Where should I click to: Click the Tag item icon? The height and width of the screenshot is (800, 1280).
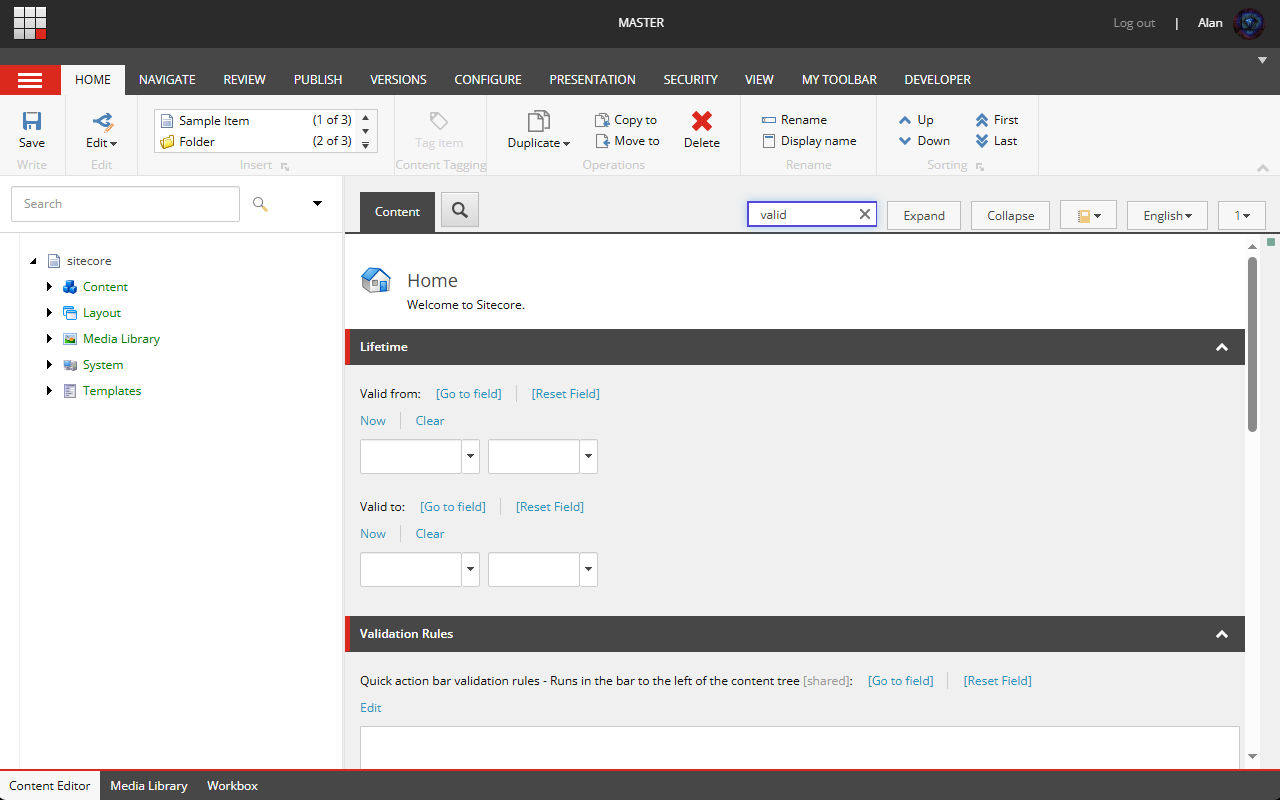click(x=439, y=121)
